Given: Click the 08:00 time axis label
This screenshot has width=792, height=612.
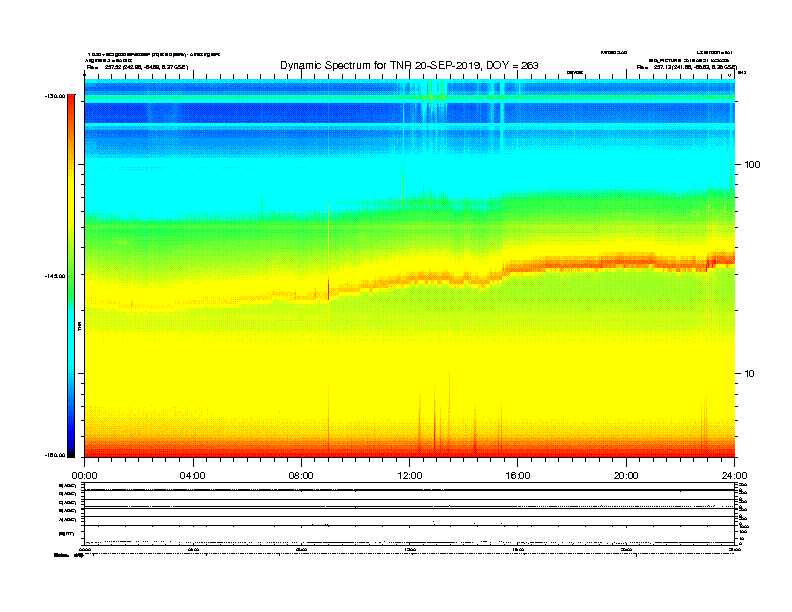Looking at the screenshot, I should coord(301,476).
